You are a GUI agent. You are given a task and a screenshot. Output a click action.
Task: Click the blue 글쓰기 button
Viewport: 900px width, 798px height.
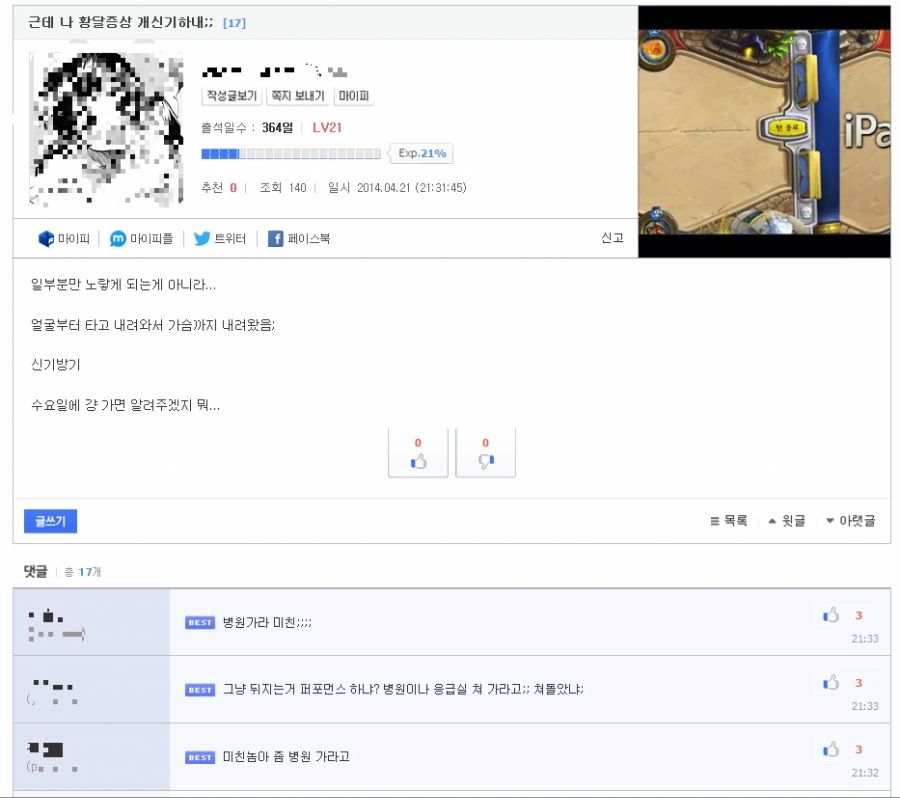51,521
